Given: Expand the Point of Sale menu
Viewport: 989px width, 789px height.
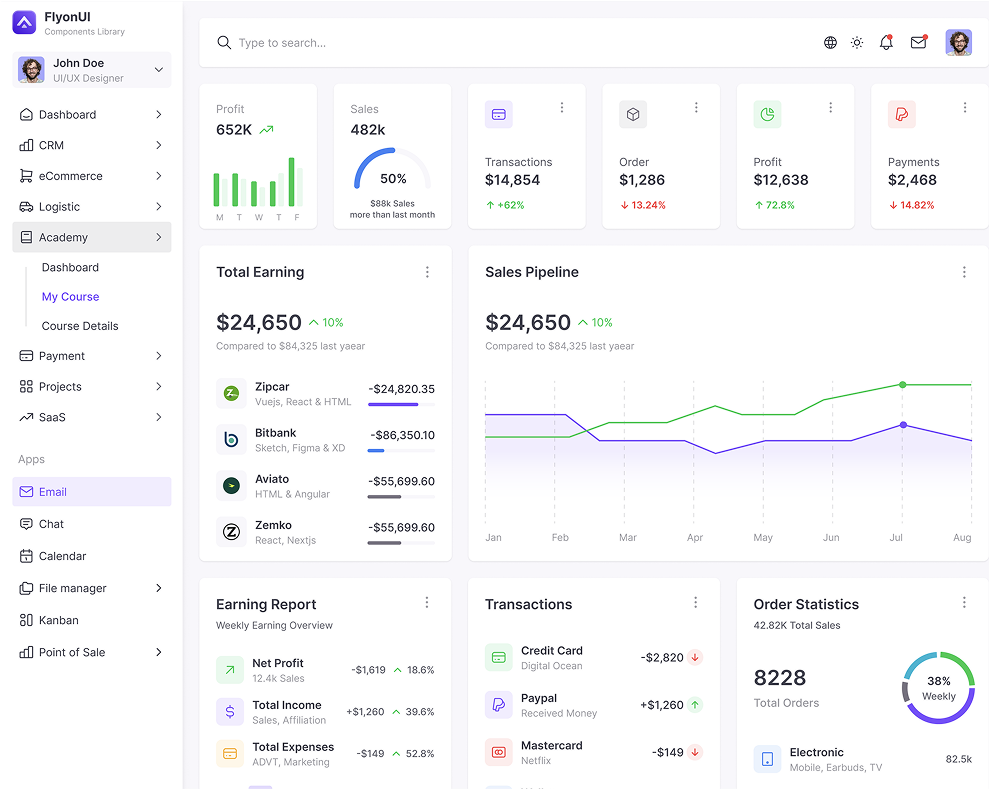Looking at the screenshot, I should click(91, 652).
